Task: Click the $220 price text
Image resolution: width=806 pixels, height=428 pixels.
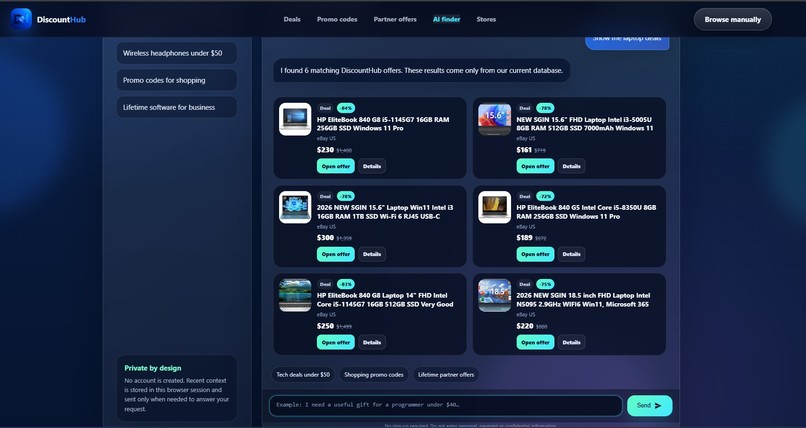Action: [525, 326]
